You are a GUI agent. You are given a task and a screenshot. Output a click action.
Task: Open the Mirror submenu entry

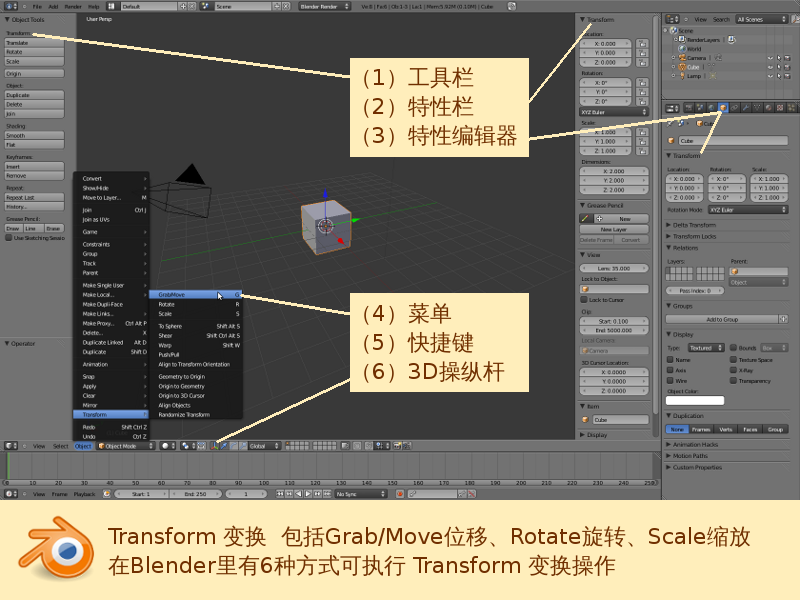pyautogui.click(x=111, y=405)
